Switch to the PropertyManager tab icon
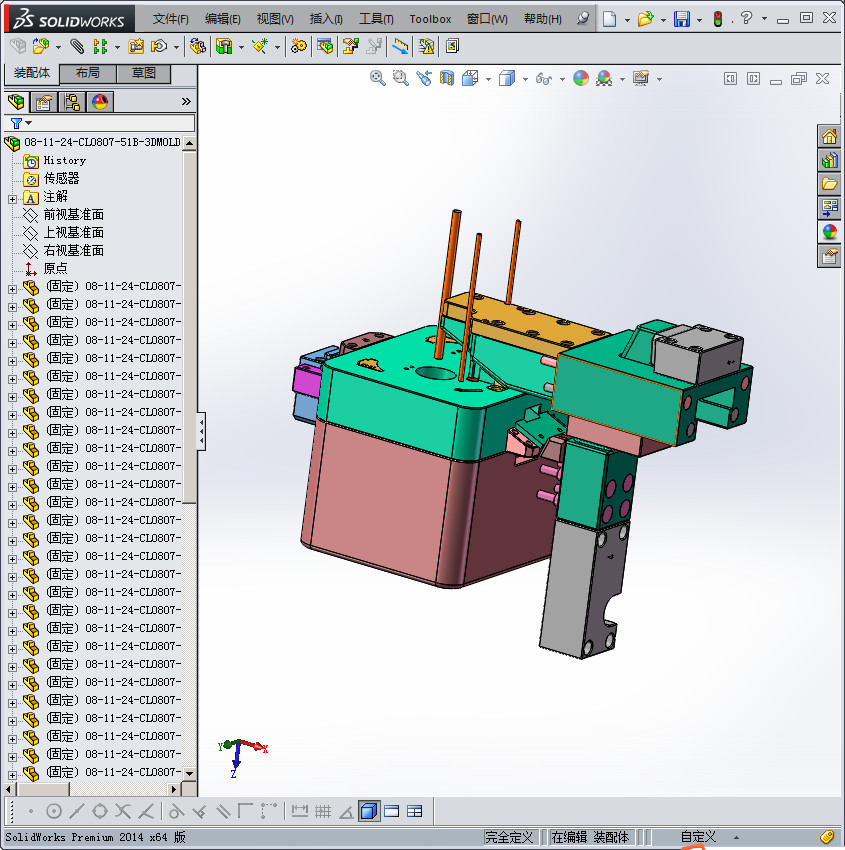This screenshot has height=850, width=845. click(x=44, y=102)
